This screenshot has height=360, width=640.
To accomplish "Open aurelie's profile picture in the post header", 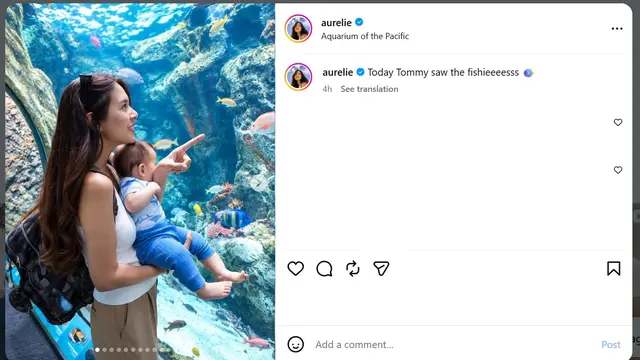I will (x=298, y=29).
